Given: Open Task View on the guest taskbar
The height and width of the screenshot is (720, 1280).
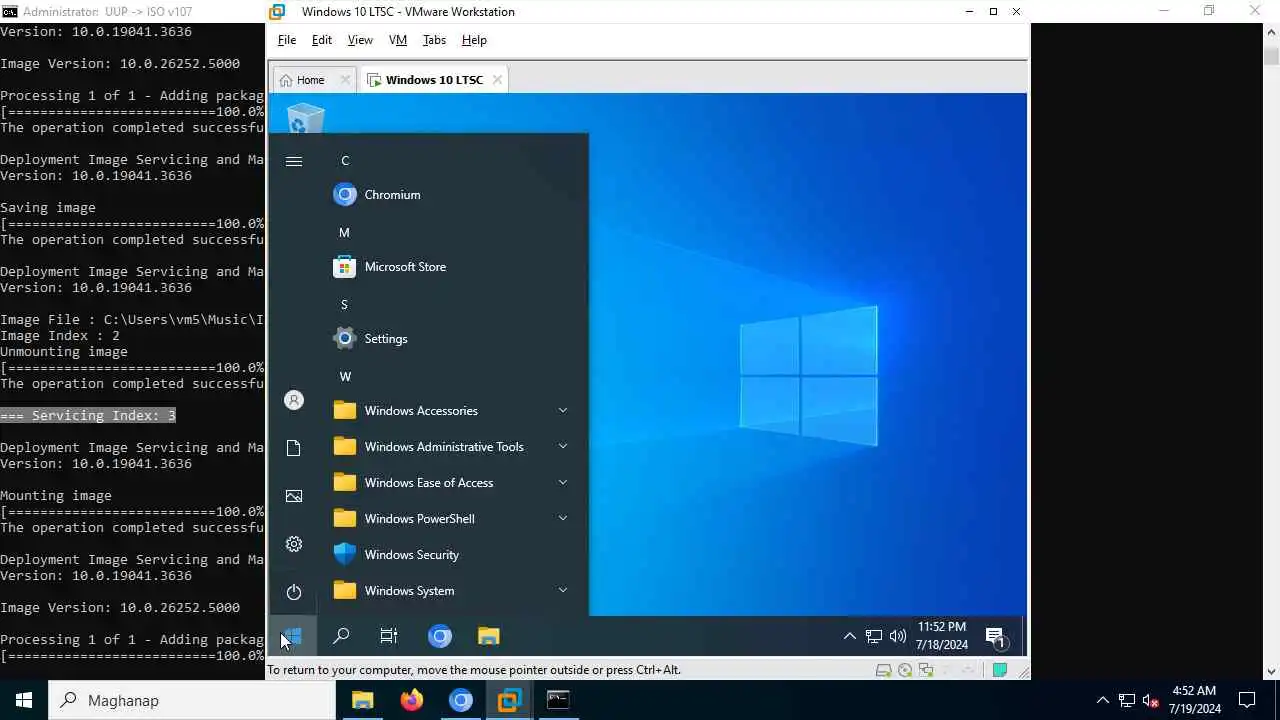Looking at the screenshot, I should 389,636.
